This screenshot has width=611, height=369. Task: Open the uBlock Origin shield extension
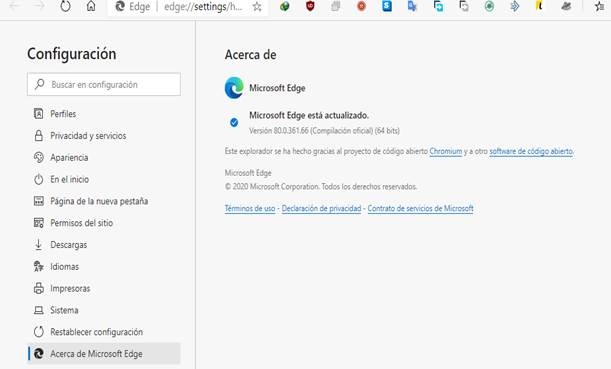click(x=310, y=6)
